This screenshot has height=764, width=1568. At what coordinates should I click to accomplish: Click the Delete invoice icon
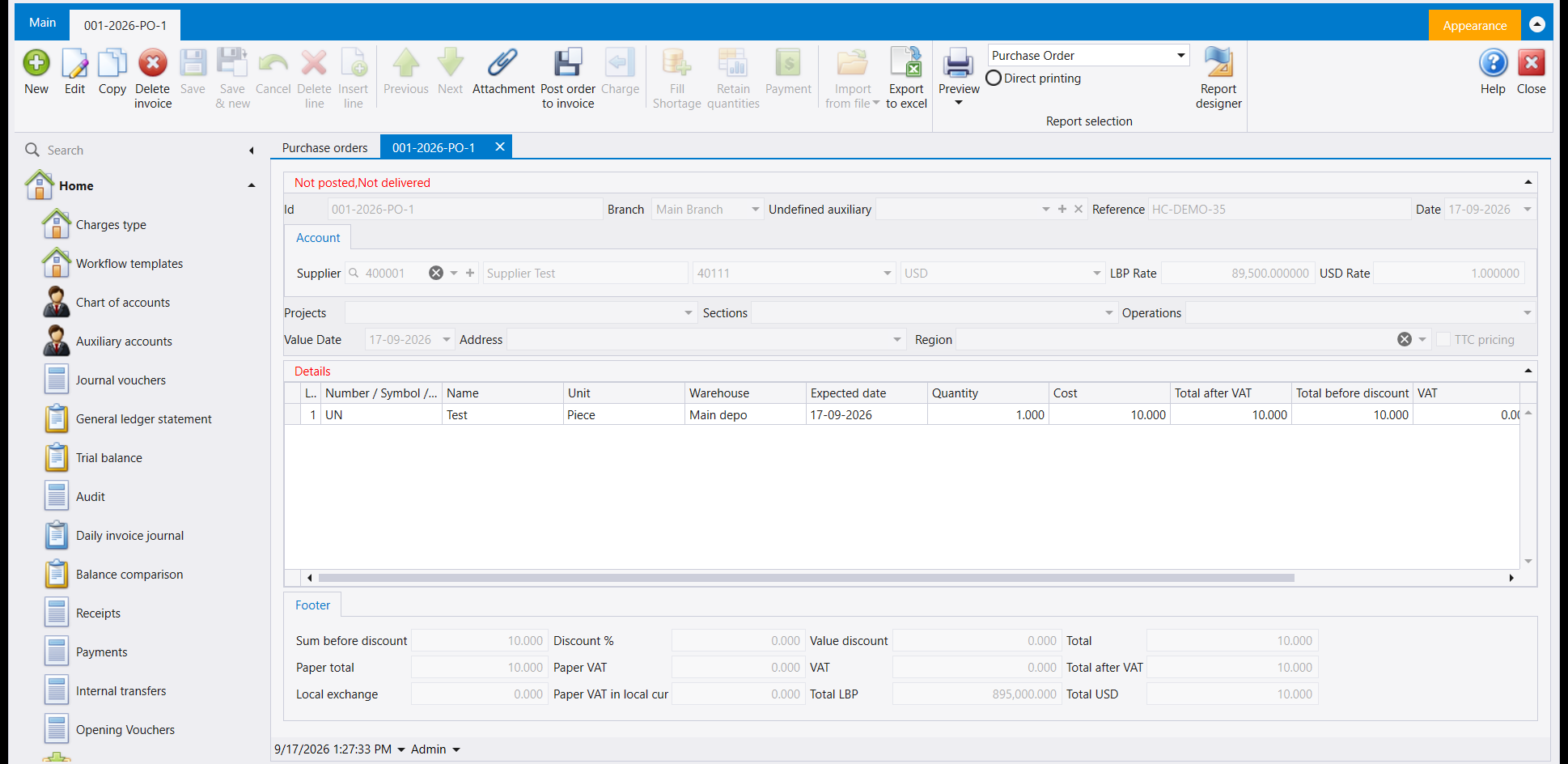point(152,63)
